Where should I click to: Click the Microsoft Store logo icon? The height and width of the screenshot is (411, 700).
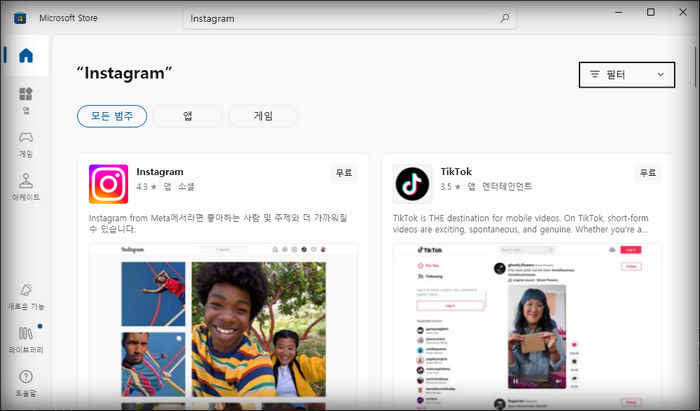point(20,18)
